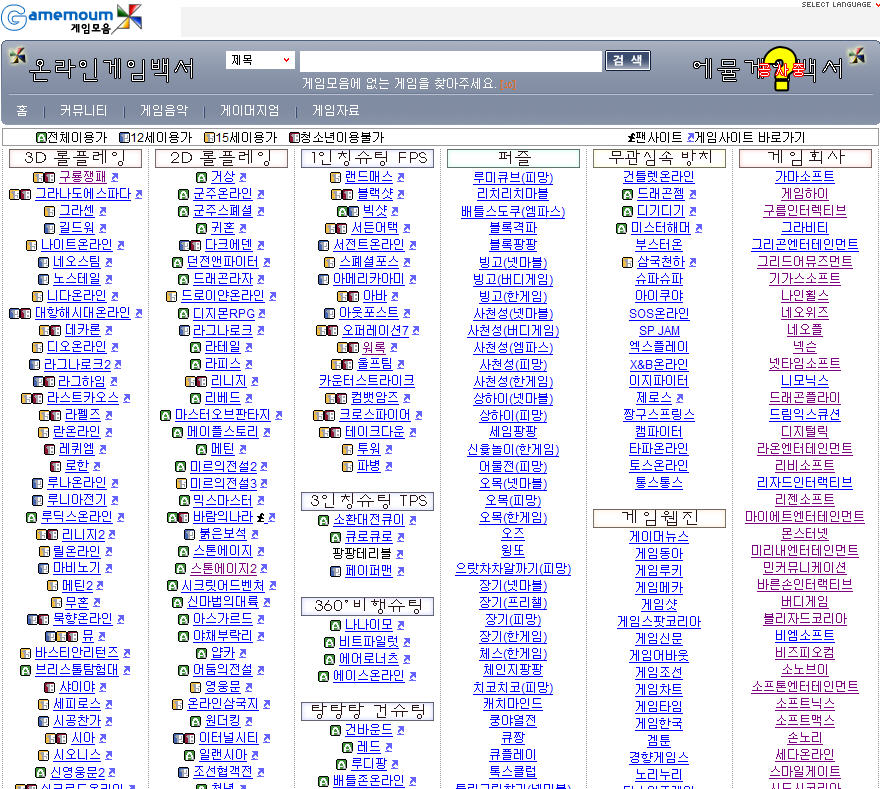Focus the game search text field
The image size is (880, 789).
451,61
